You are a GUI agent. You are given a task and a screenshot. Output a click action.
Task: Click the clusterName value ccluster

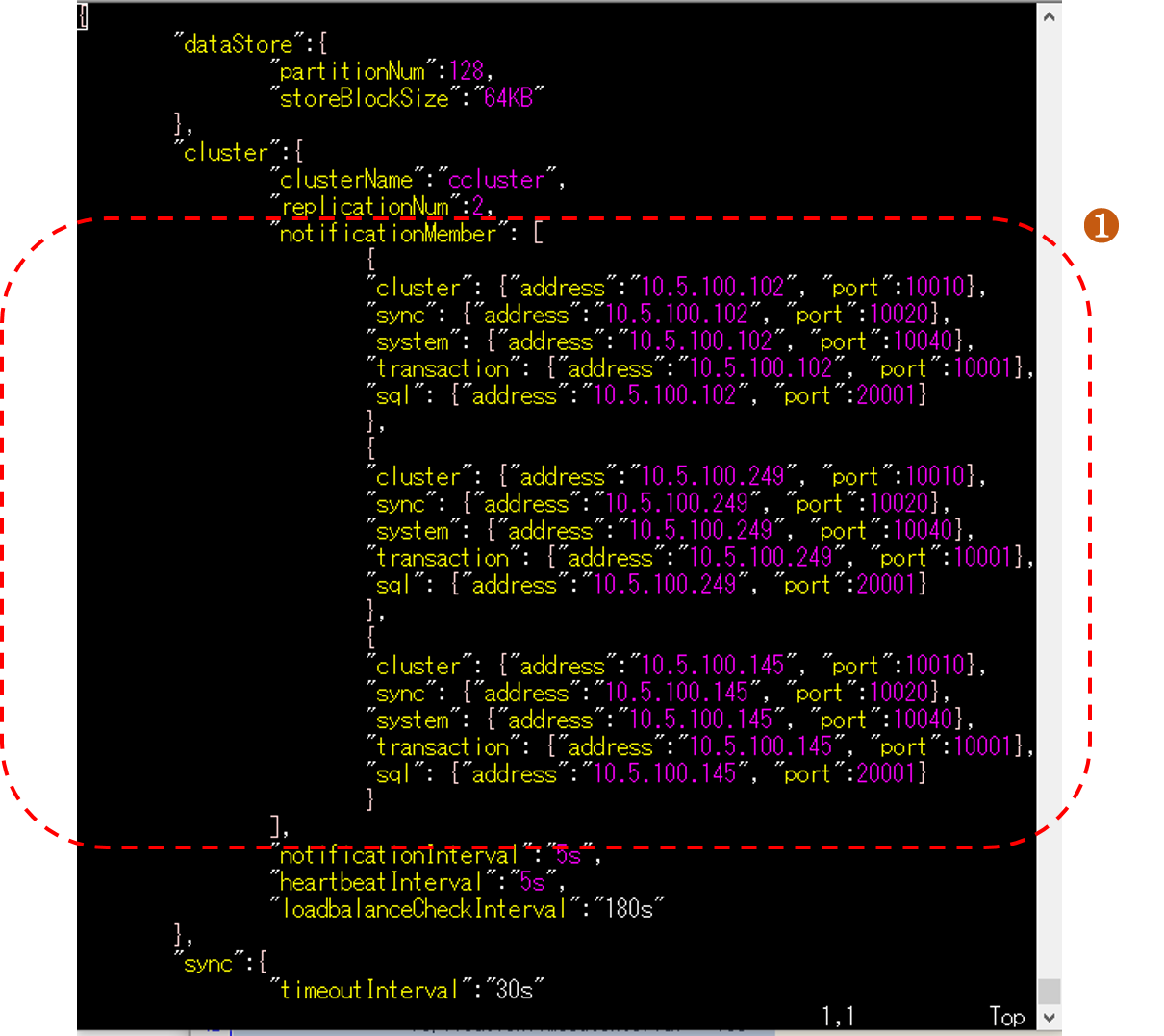pyautogui.click(x=496, y=180)
